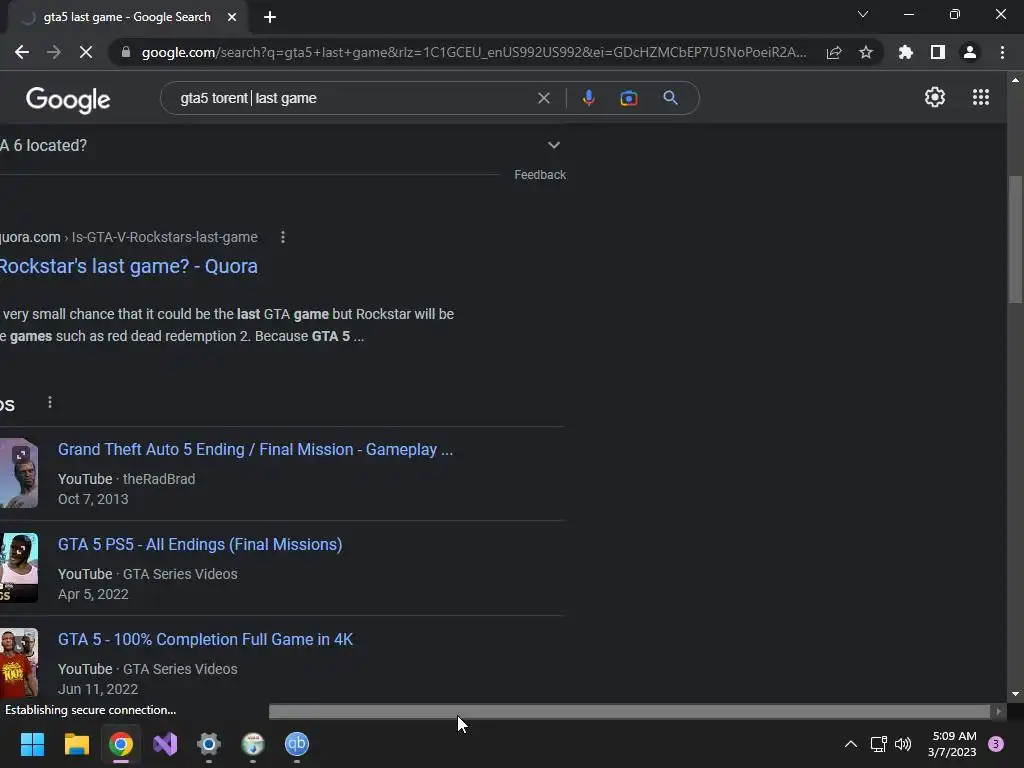Send Feedback on People also ask

coord(539,174)
